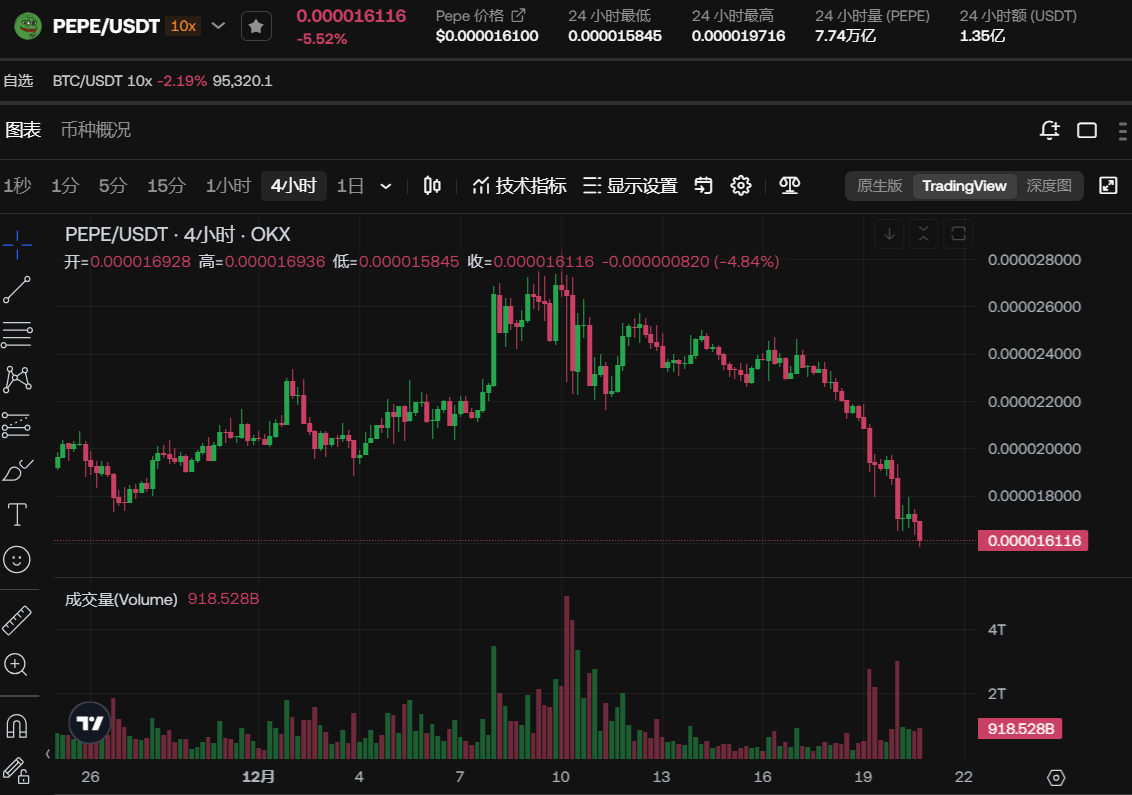This screenshot has height=795, width=1132.
Task: Click the price alert bell icon
Action: pyautogui.click(x=1049, y=130)
